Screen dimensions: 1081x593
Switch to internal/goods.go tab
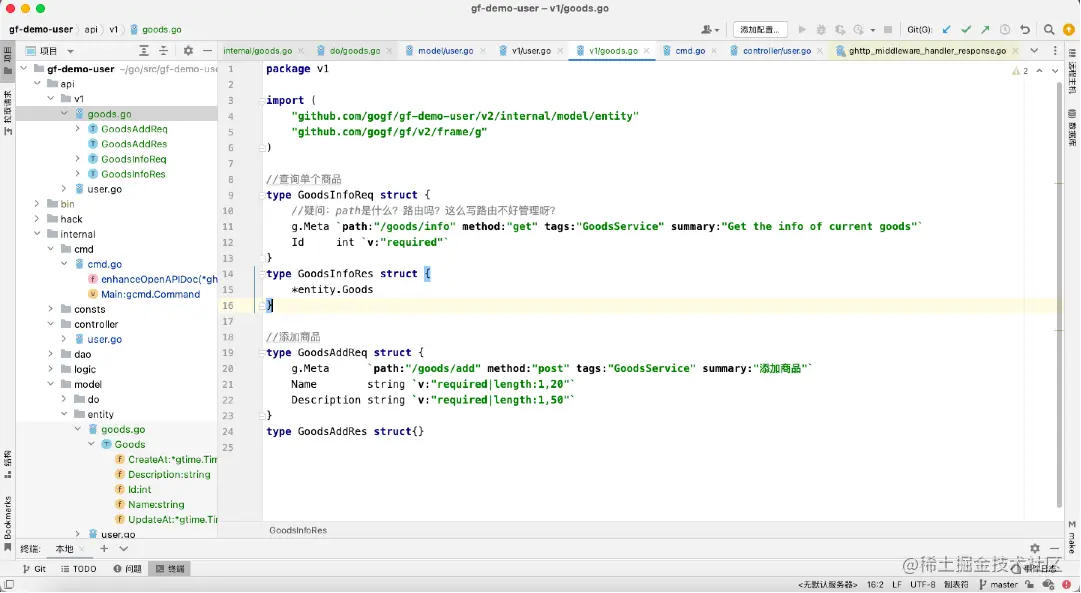pos(257,51)
